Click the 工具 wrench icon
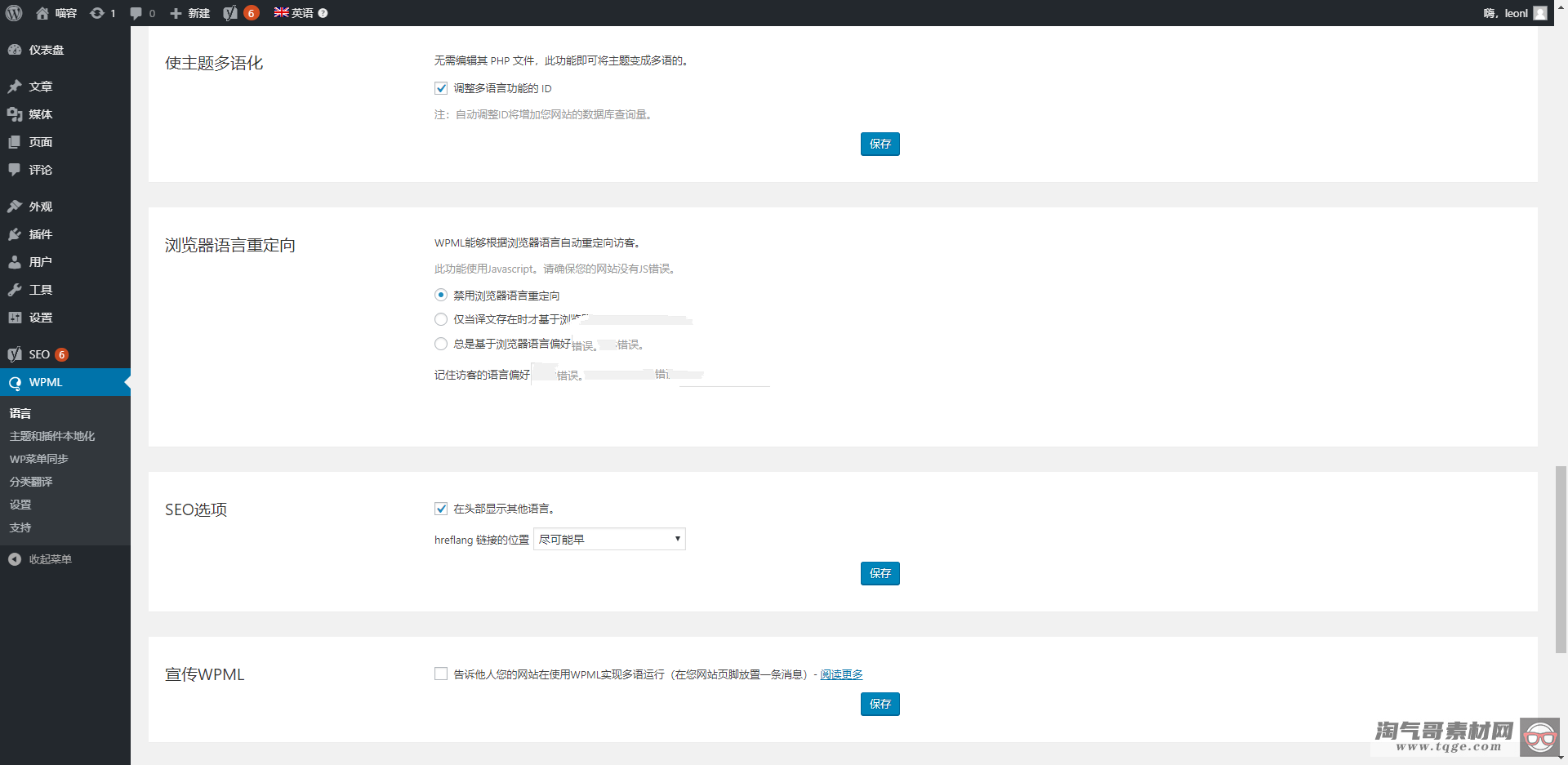The image size is (1568, 765). click(x=15, y=290)
